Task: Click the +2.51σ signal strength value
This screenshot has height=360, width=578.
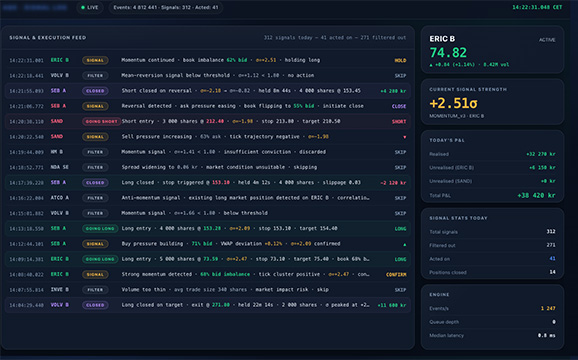Action: pos(453,104)
